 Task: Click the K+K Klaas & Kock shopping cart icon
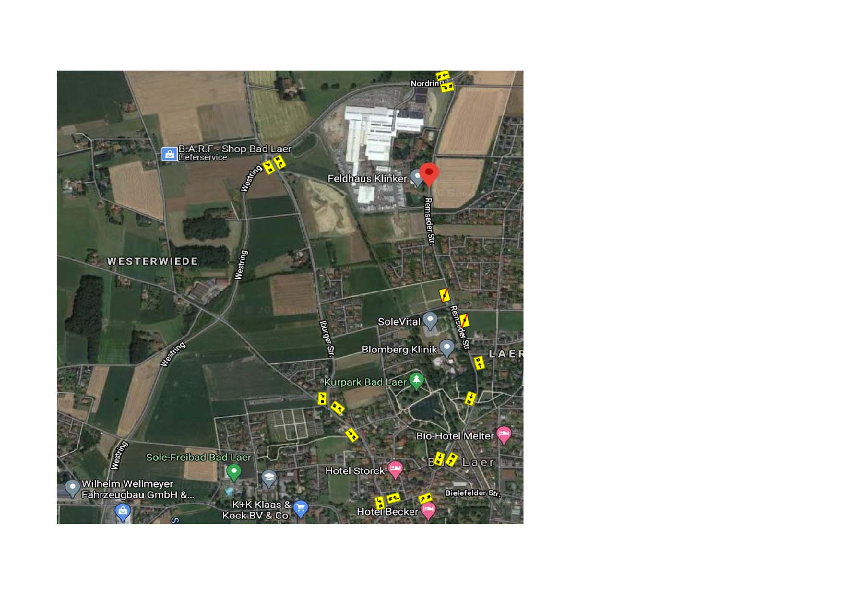coord(301,508)
